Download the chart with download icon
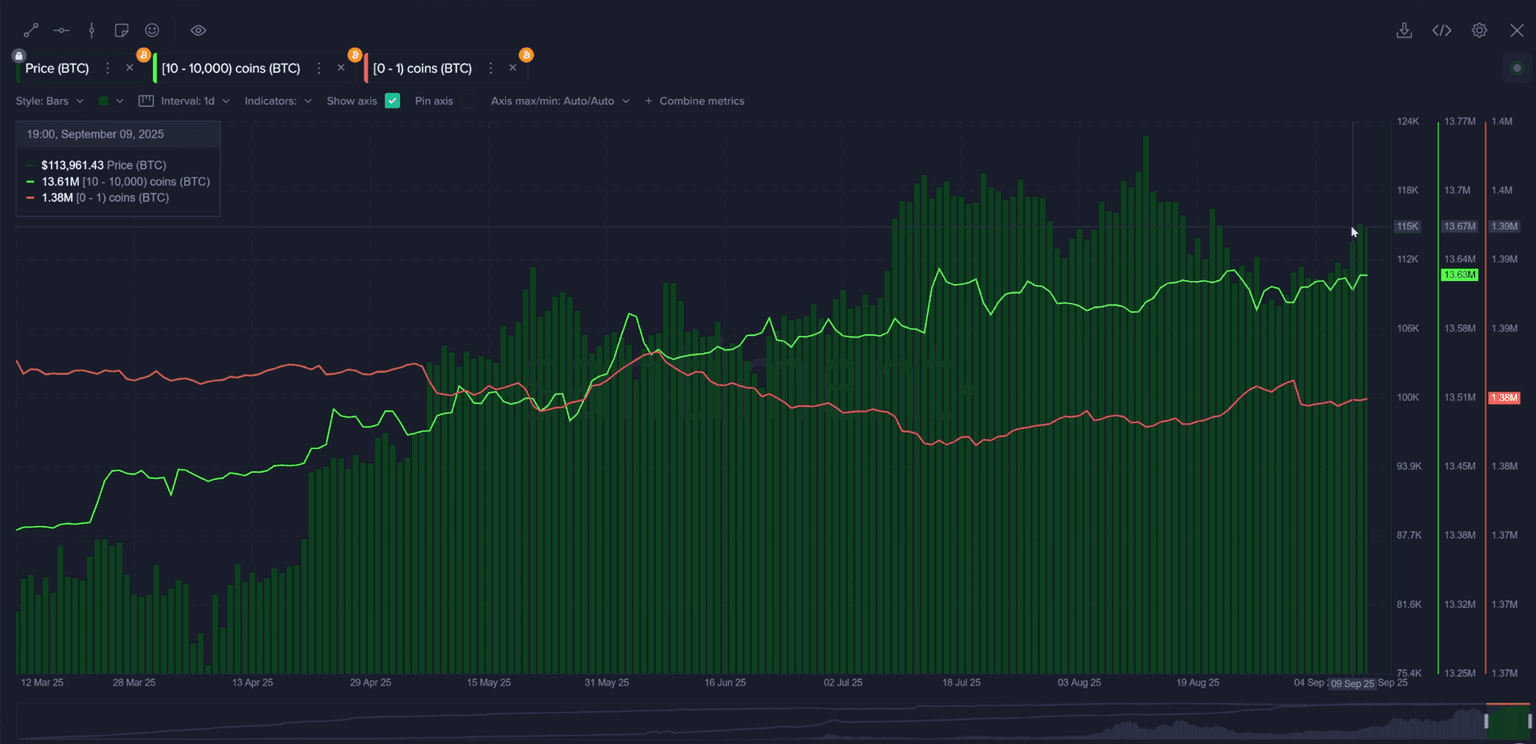Screen dimensions: 1536x744 click(x=1404, y=31)
